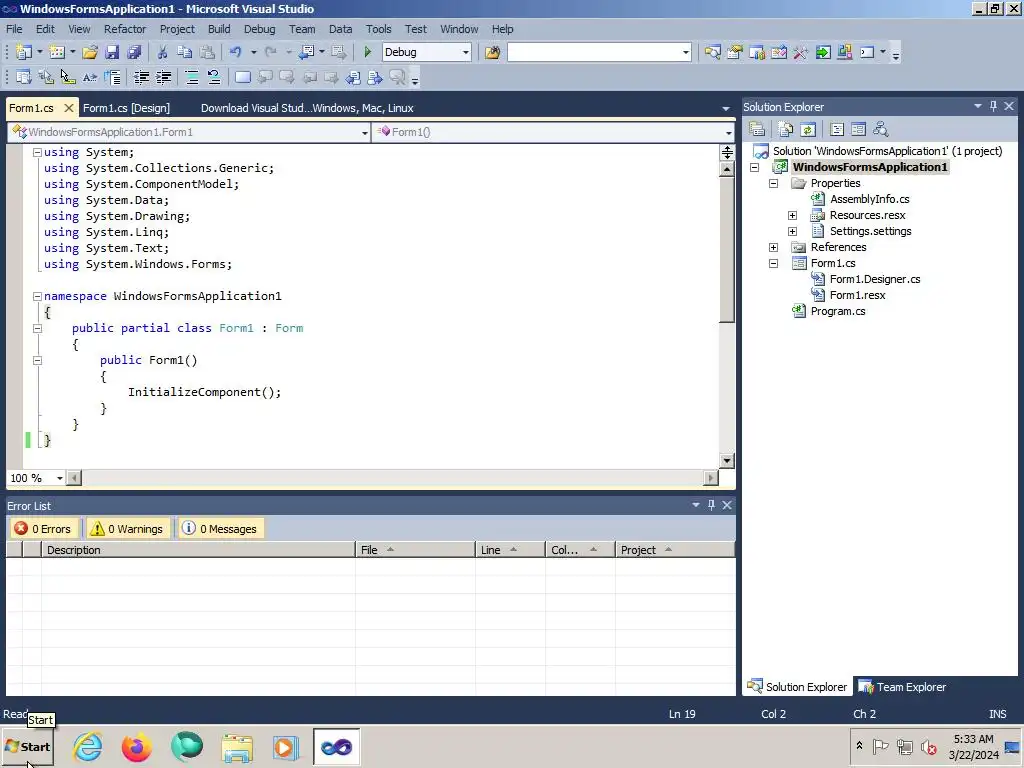Open the WindowsFormsApplication1.Form1 types dropdown
Viewport: 1024px width, 768px height.
364,133
